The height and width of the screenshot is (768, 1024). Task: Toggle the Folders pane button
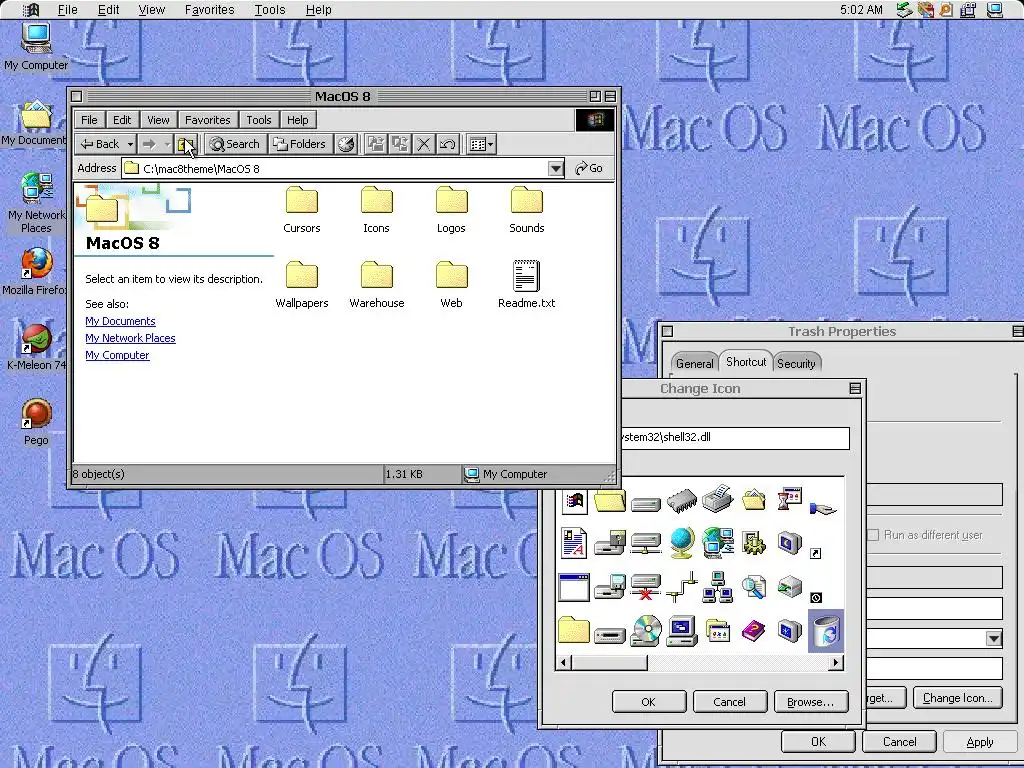[x=300, y=144]
